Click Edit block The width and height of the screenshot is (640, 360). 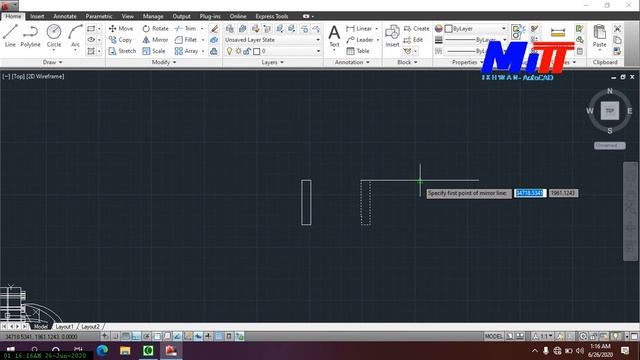[x=413, y=40]
